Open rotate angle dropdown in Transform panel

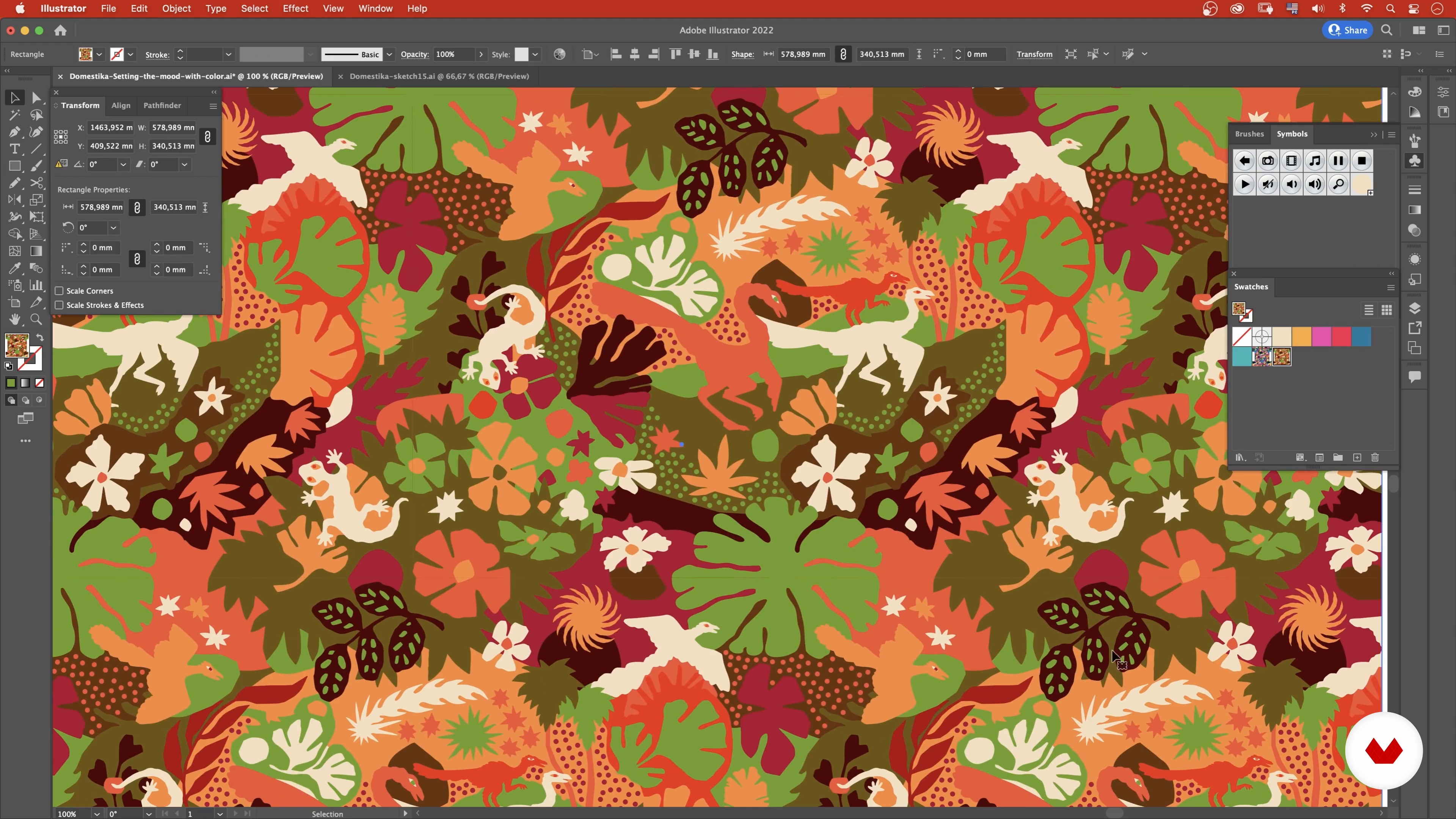point(122,165)
